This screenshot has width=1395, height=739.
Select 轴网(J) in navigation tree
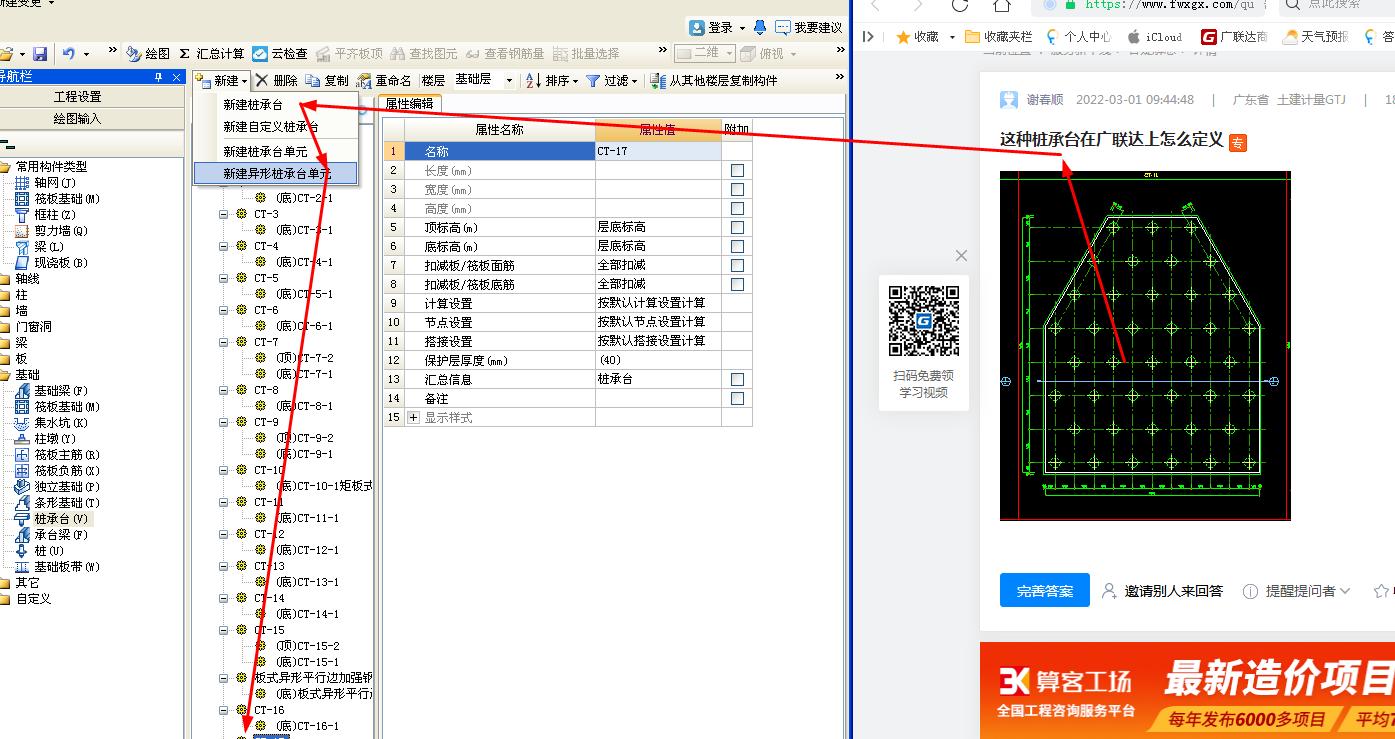pos(46,183)
